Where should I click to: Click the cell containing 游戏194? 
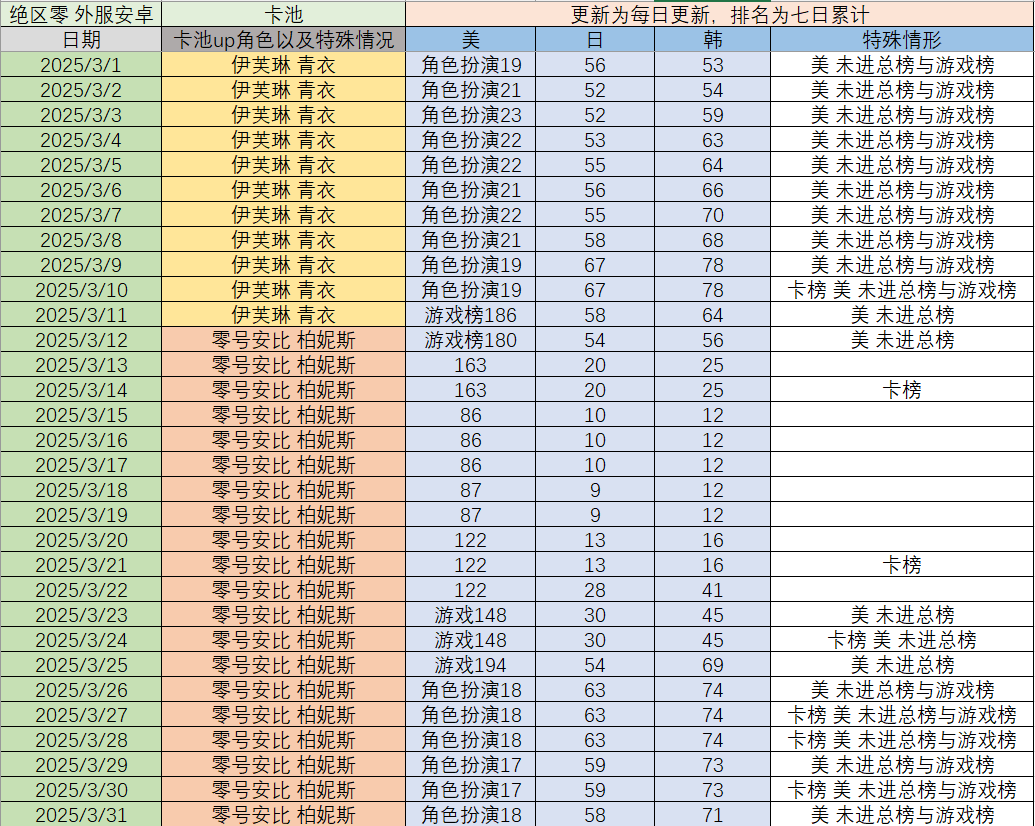tap(471, 665)
